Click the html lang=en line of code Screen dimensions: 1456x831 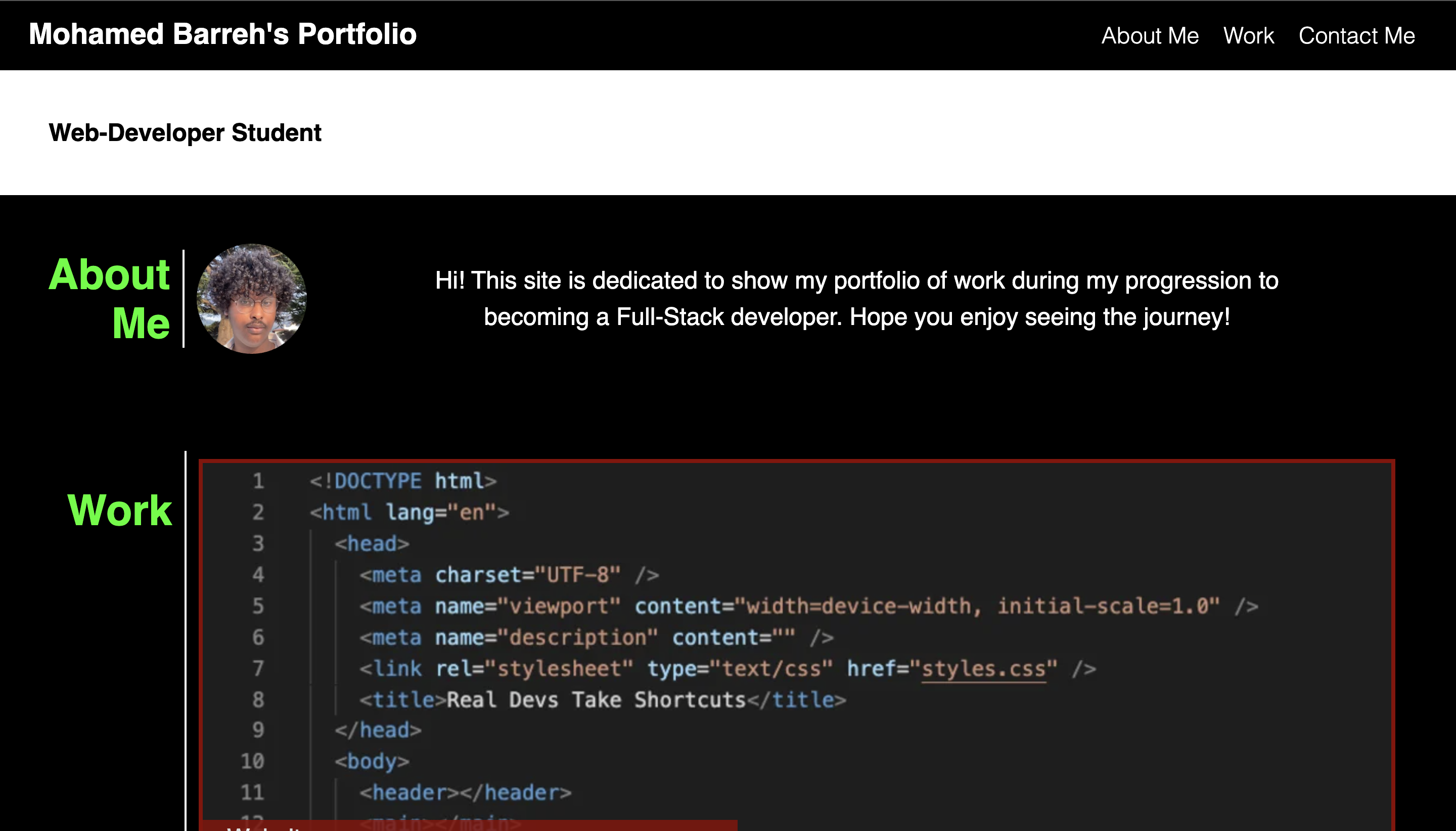[408, 512]
